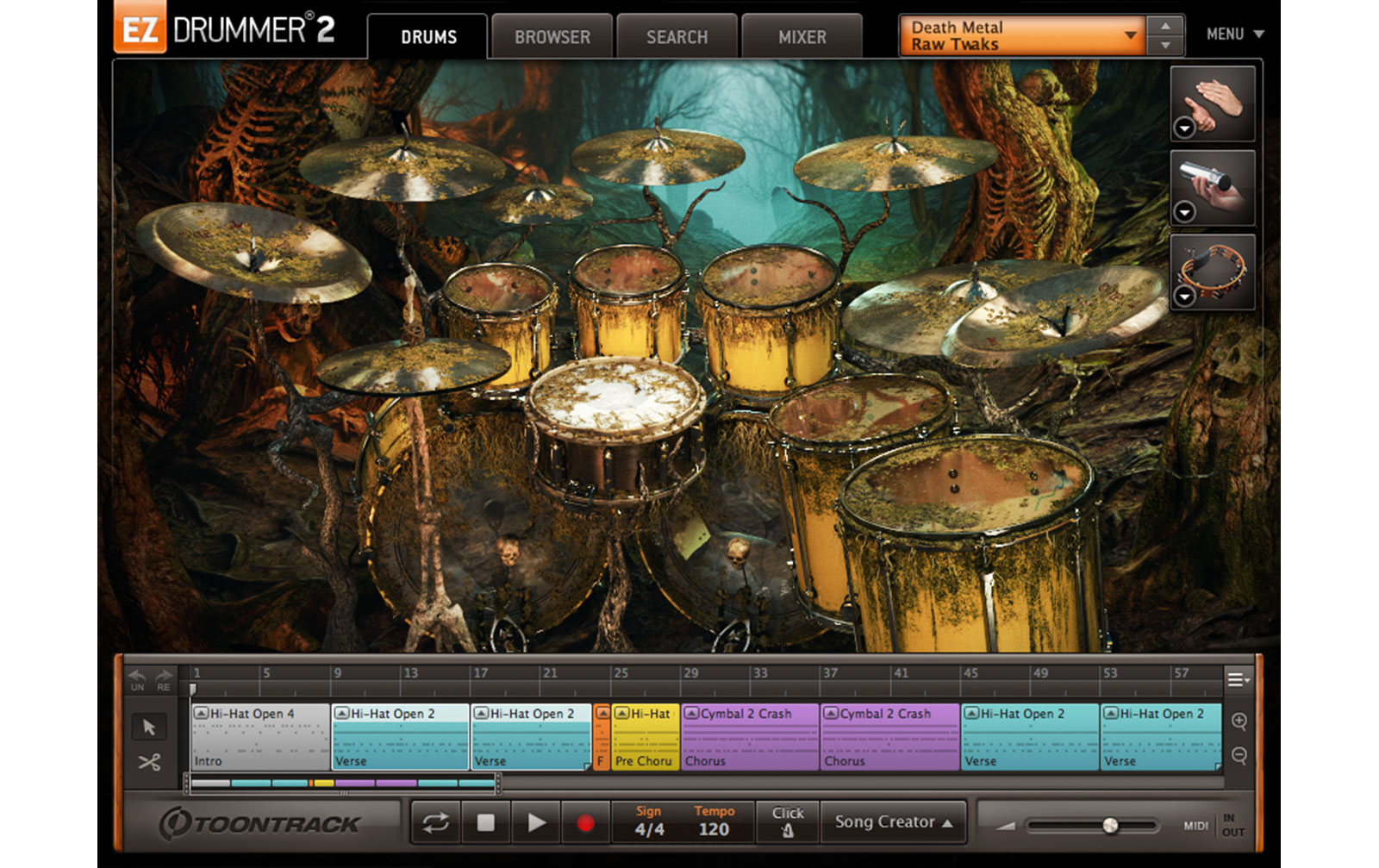Hit the top-right crash cymbal
The height and width of the screenshot is (868, 1379).
tap(895, 161)
